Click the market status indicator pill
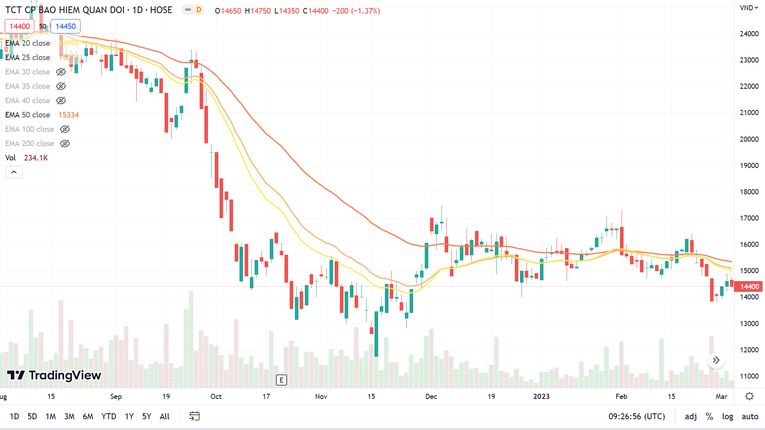The height and width of the screenshot is (430, 765). [197, 10]
